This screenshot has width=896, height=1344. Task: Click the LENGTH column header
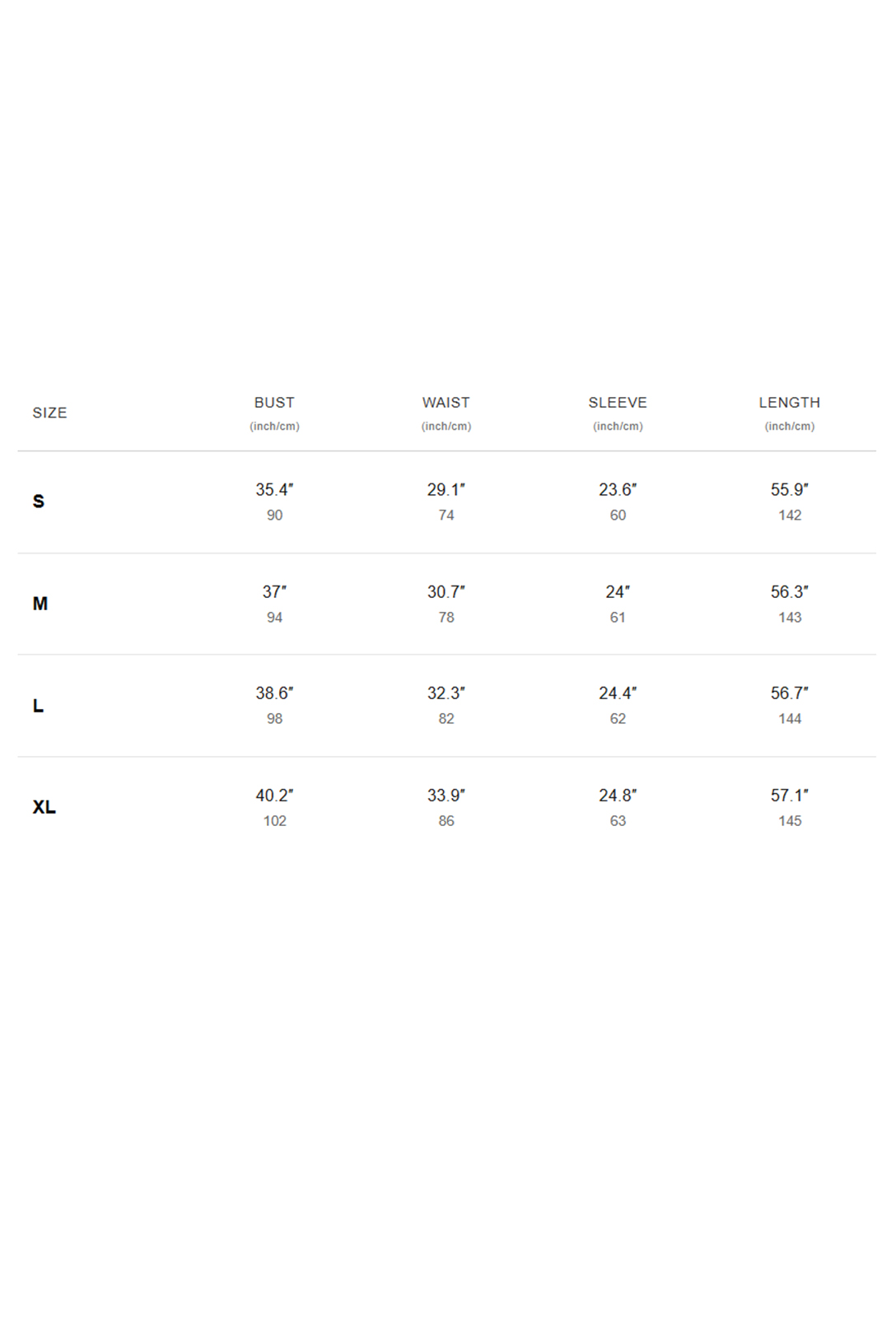coord(790,403)
